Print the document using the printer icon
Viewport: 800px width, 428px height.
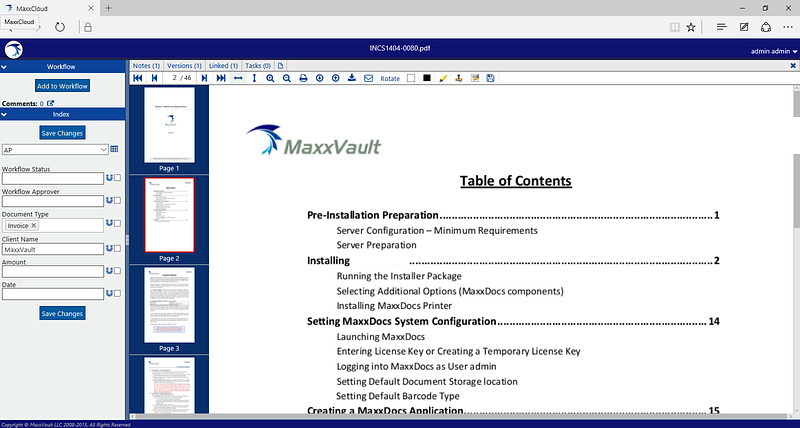click(303, 78)
